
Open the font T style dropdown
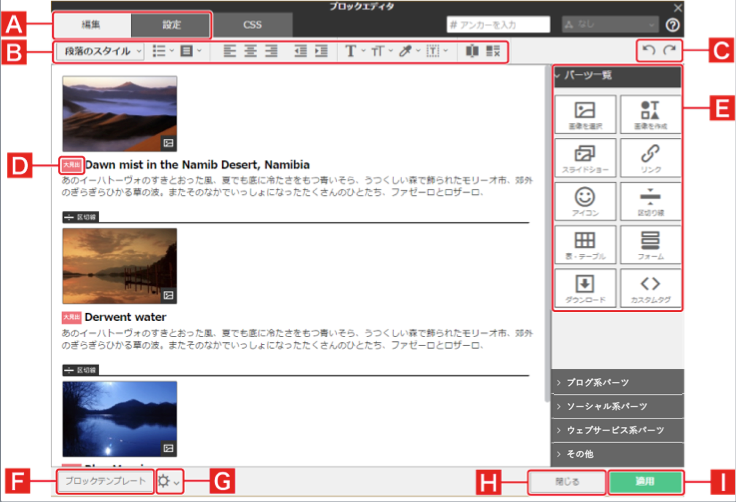coord(354,51)
